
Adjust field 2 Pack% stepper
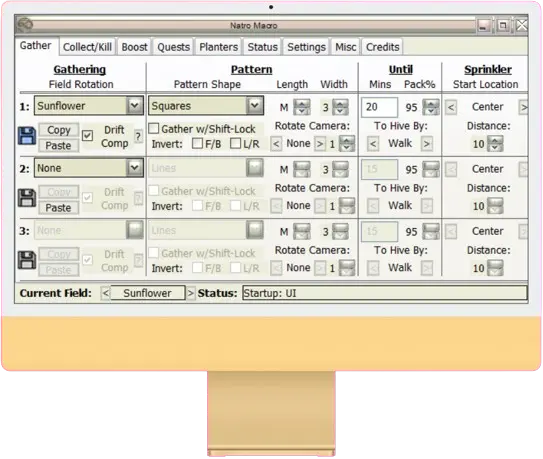click(x=431, y=169)
